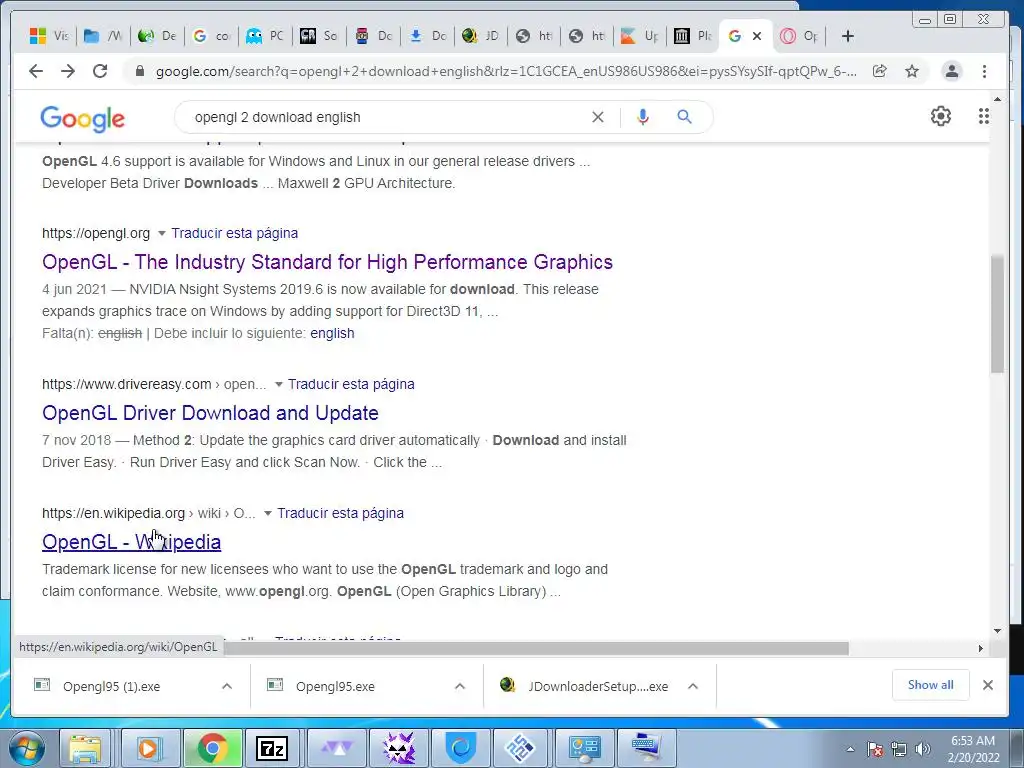The height and width of the screenshot is (768, 1024).
Task: Start voice search with microphone icon
Action: click(643, 117)
